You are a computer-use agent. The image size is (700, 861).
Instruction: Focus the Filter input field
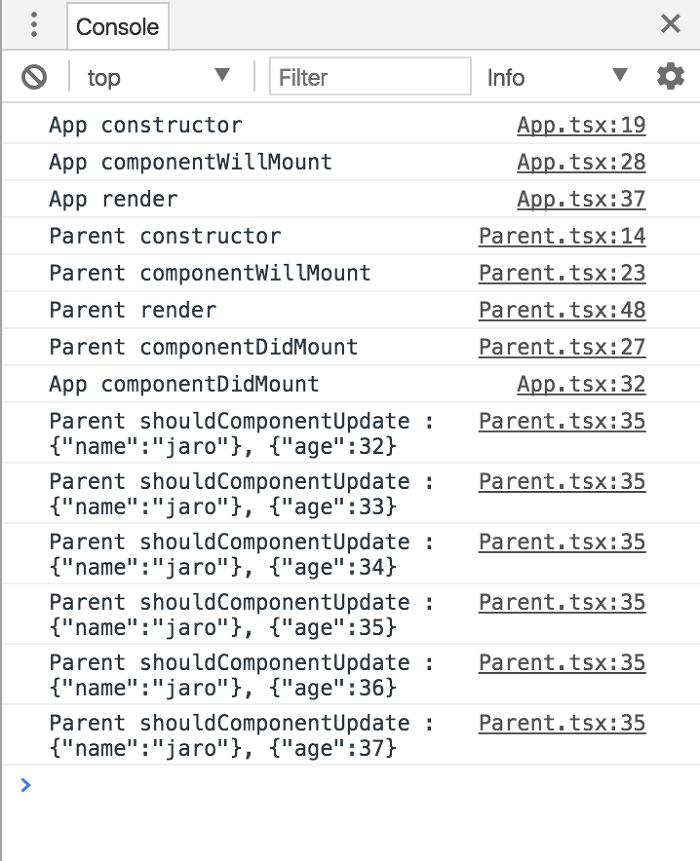(370, 77)
